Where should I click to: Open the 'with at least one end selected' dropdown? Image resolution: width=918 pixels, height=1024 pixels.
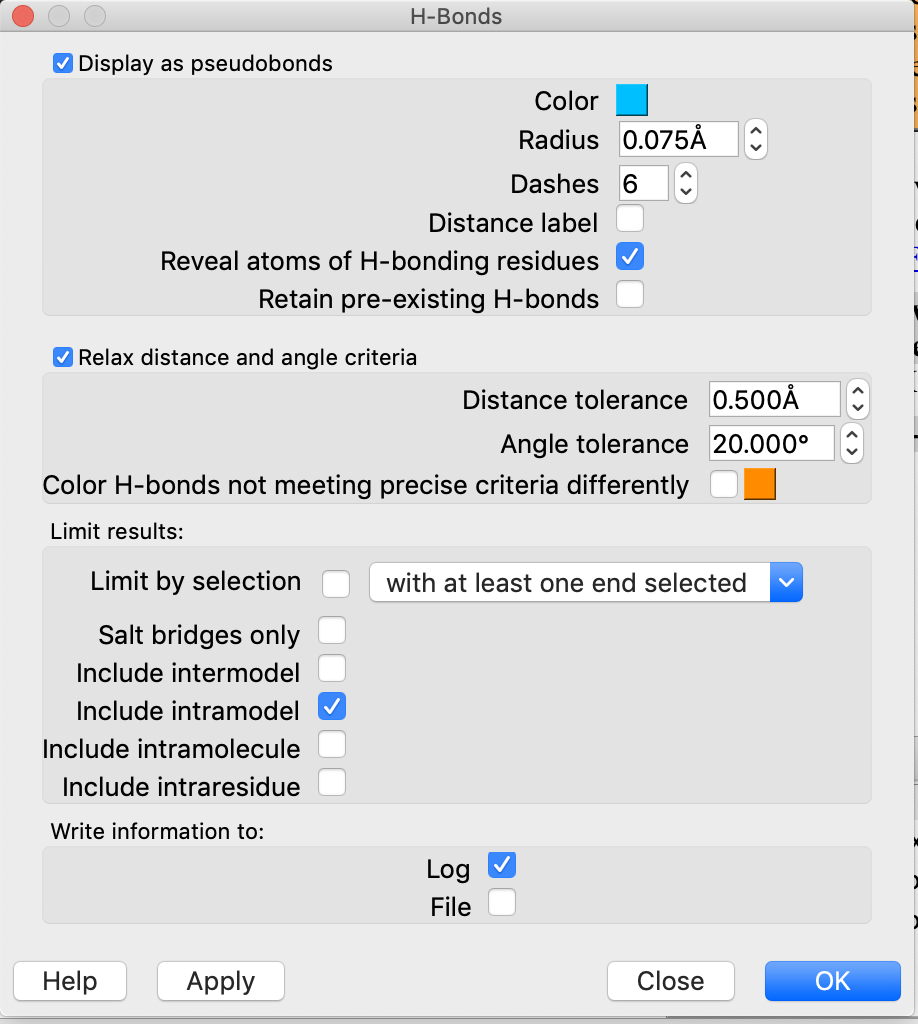(x=586, y=583)
